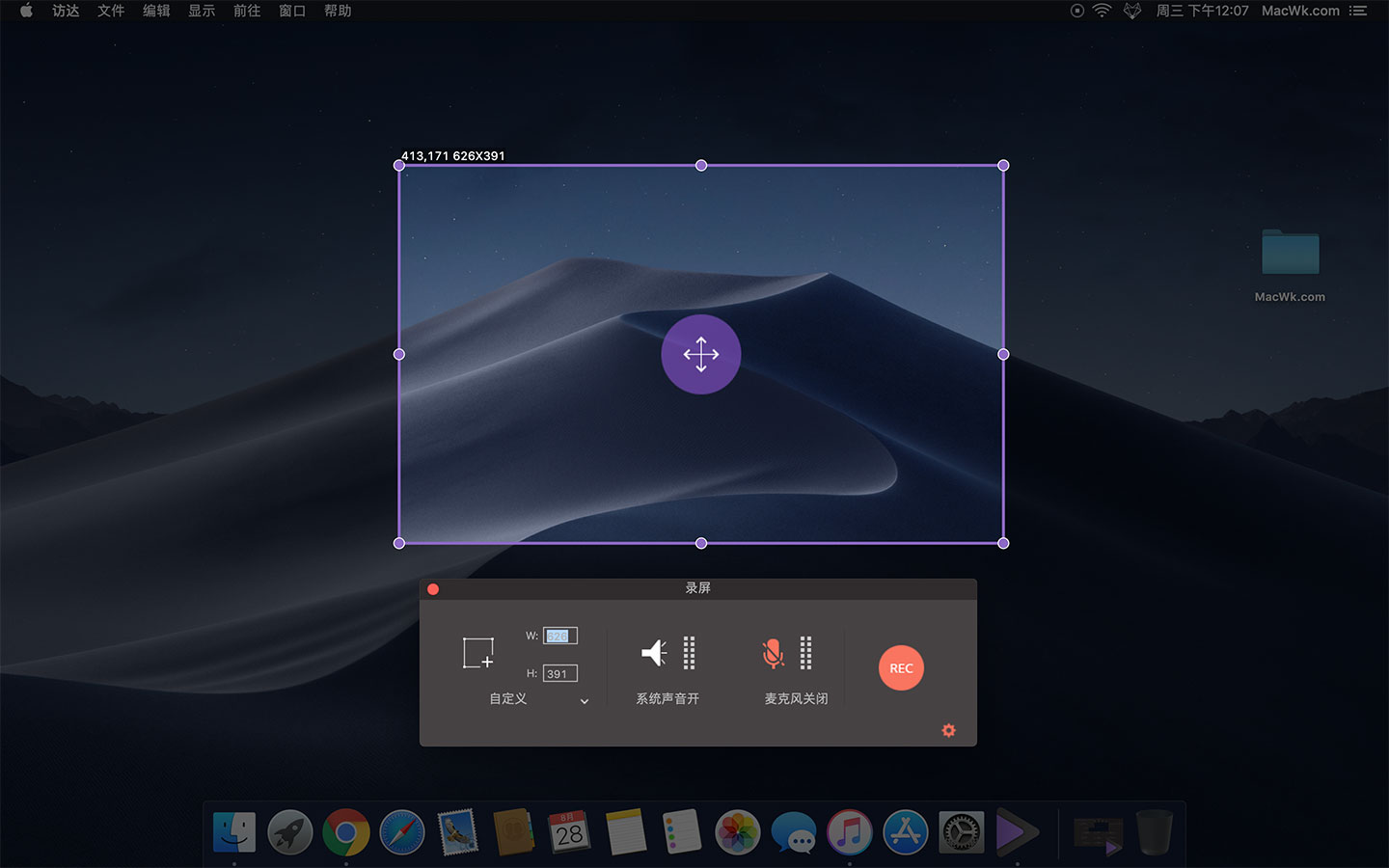Click the bottom-right corner resize handle
Screen dimensions: 1389x868
[x=1003, y=543]
